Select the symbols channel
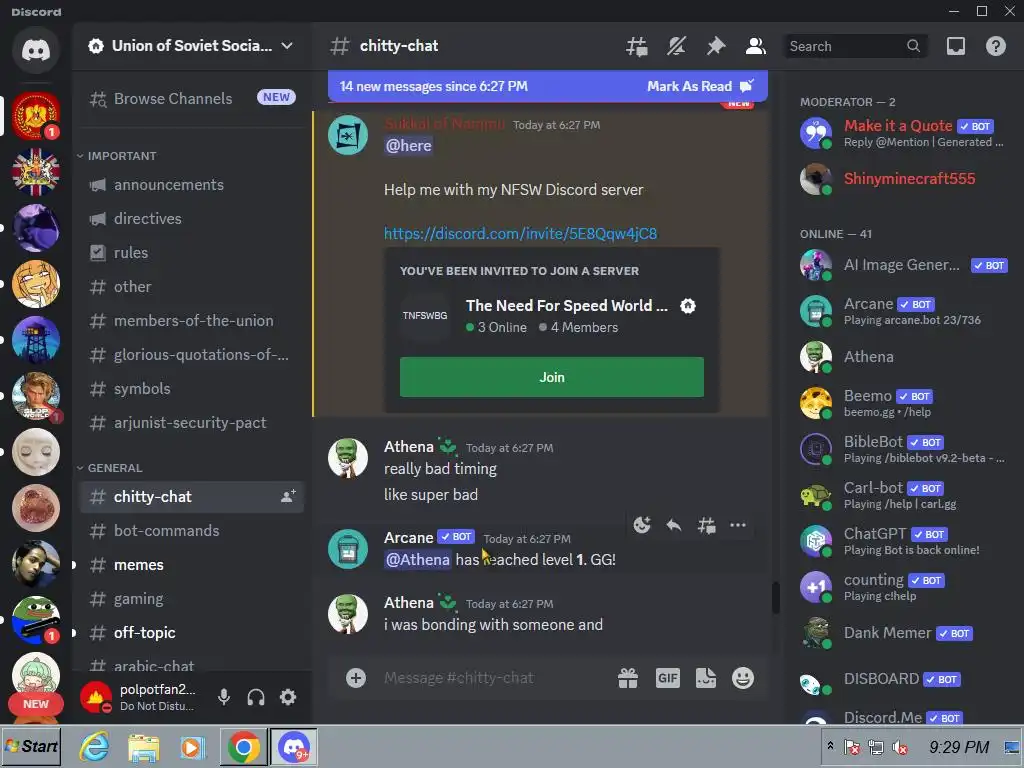This screenshot has height=768, width=1024. [191, 389]
